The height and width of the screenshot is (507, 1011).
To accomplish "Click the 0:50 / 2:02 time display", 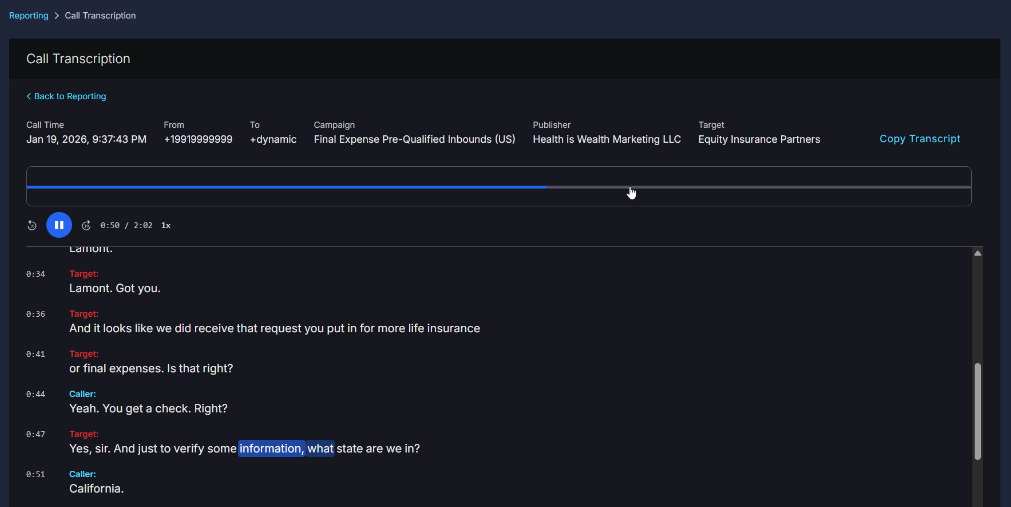I will (x=126, y=225).
